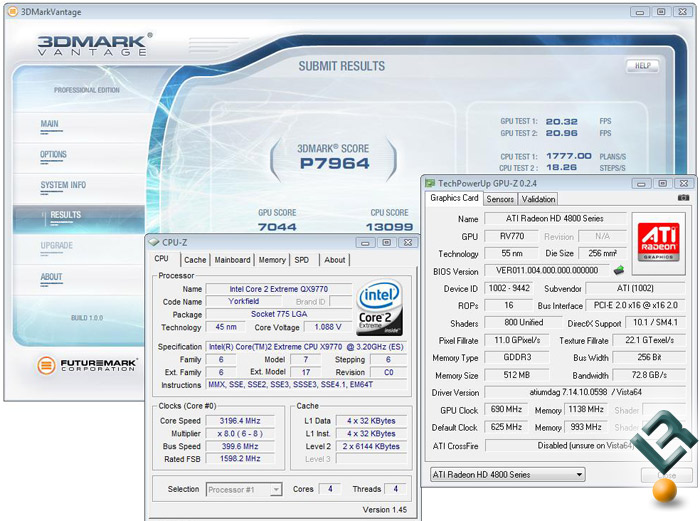Click the 3DMarkVantage title bar icon

click(x=13, y=12)
